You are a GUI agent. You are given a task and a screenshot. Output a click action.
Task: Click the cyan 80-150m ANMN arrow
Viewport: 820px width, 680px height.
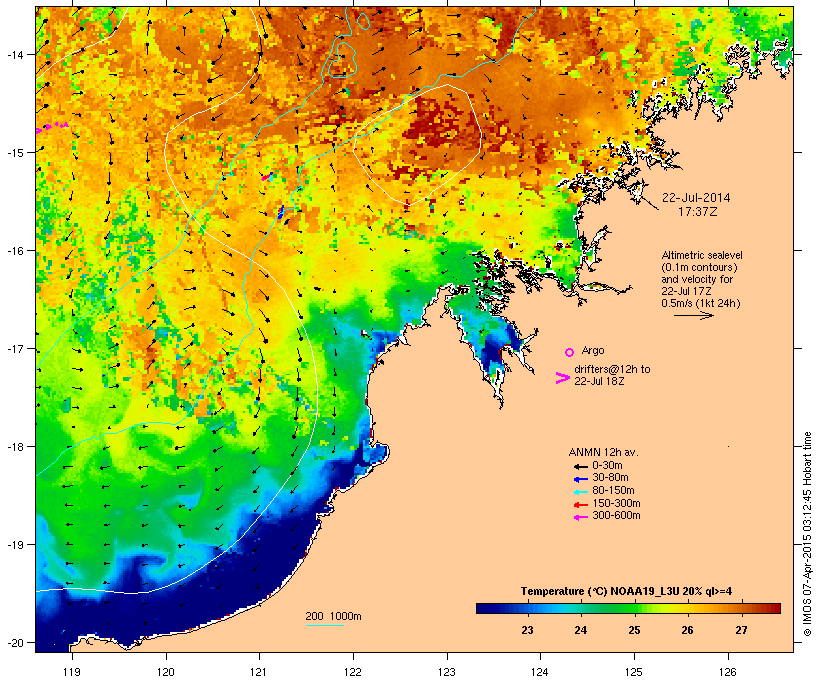581,492
